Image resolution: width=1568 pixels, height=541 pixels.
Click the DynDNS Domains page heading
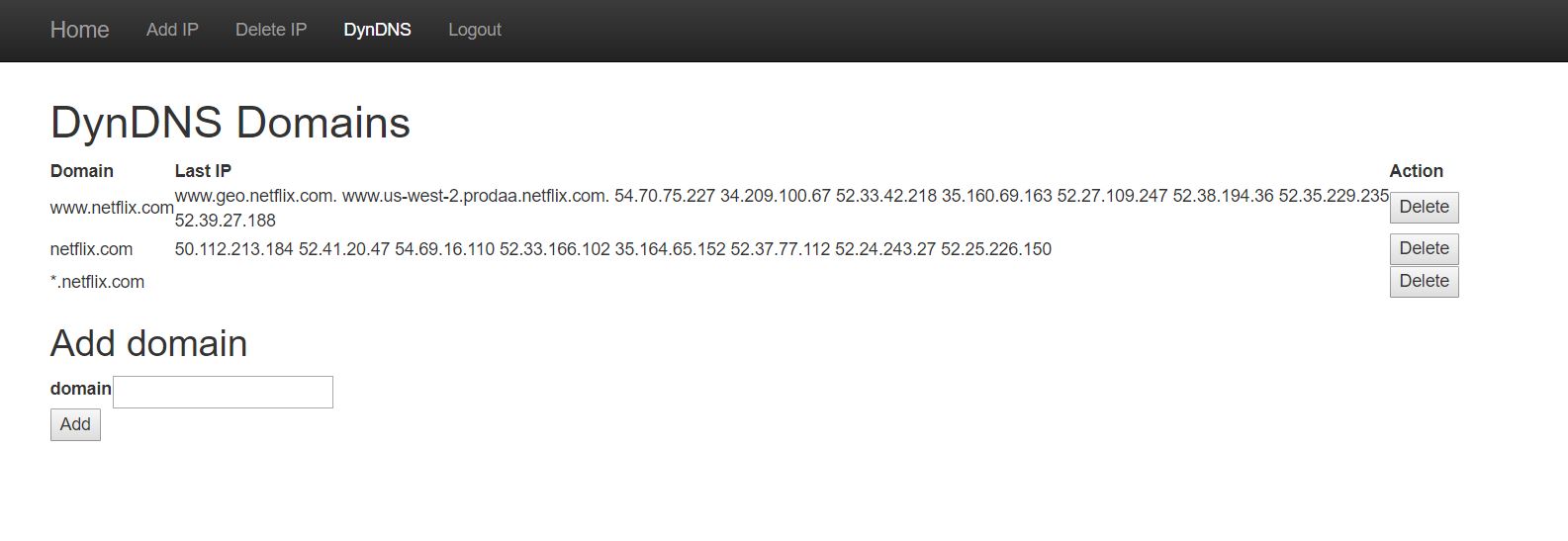[230, 123]
